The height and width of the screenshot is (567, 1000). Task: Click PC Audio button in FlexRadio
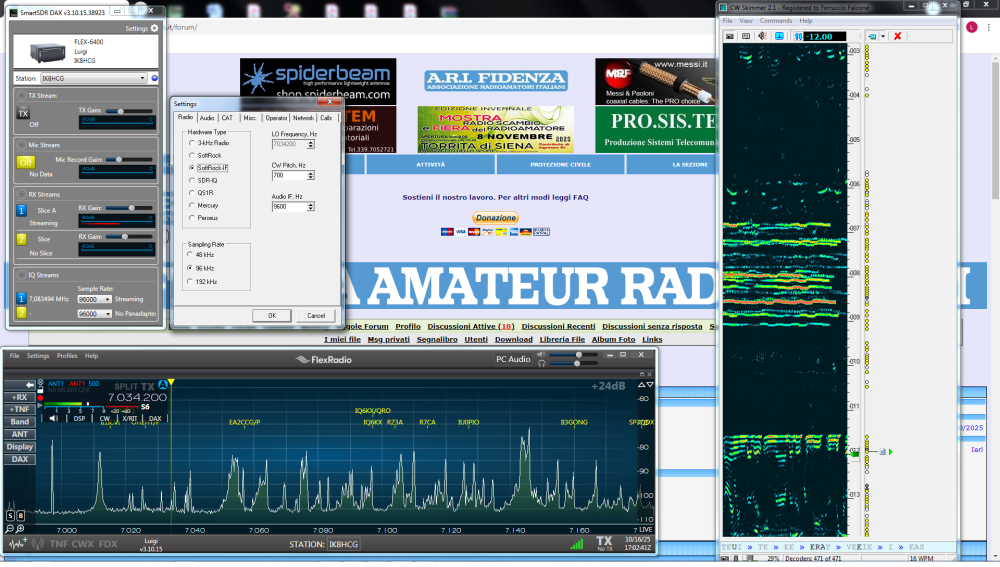tap(513, 359)
